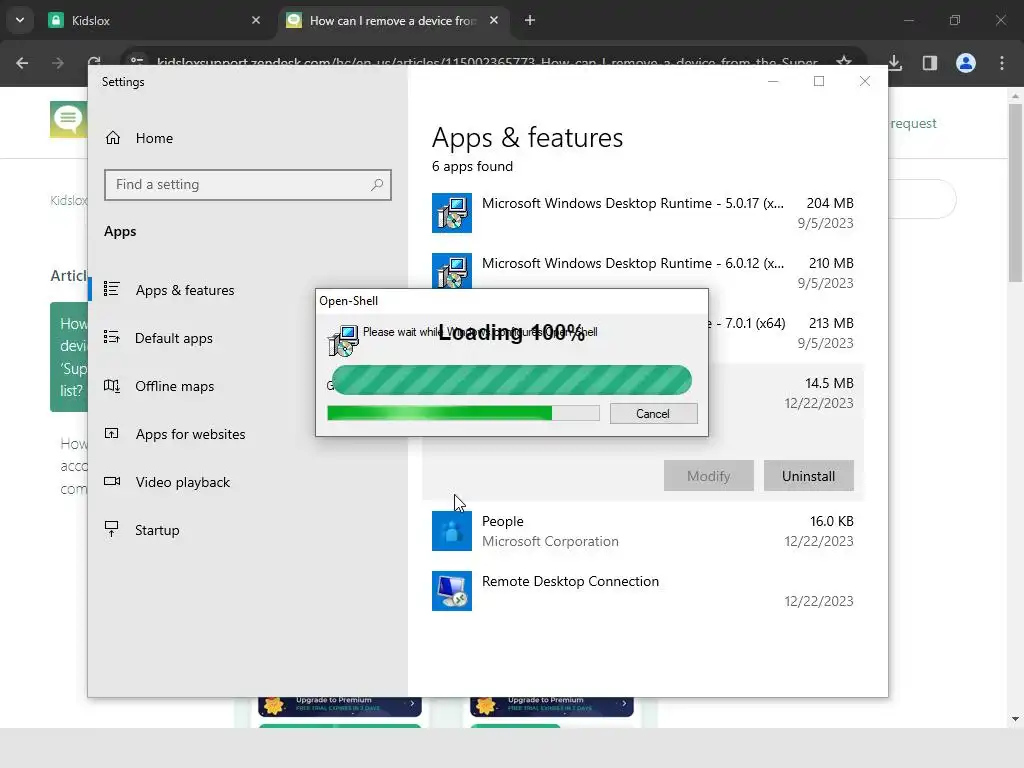This screenshot has height=768, width=1024.
Task: Click the first Upgrade to Premium banner
Action: [x=340, y=705]
